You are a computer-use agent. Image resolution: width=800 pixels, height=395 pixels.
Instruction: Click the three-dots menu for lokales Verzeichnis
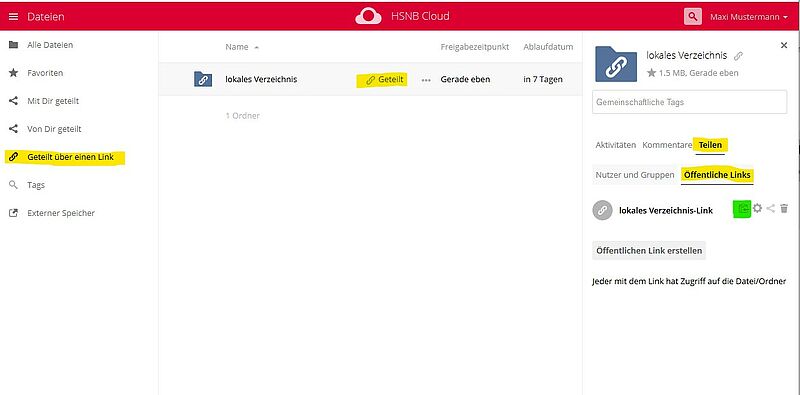point(426,80)
